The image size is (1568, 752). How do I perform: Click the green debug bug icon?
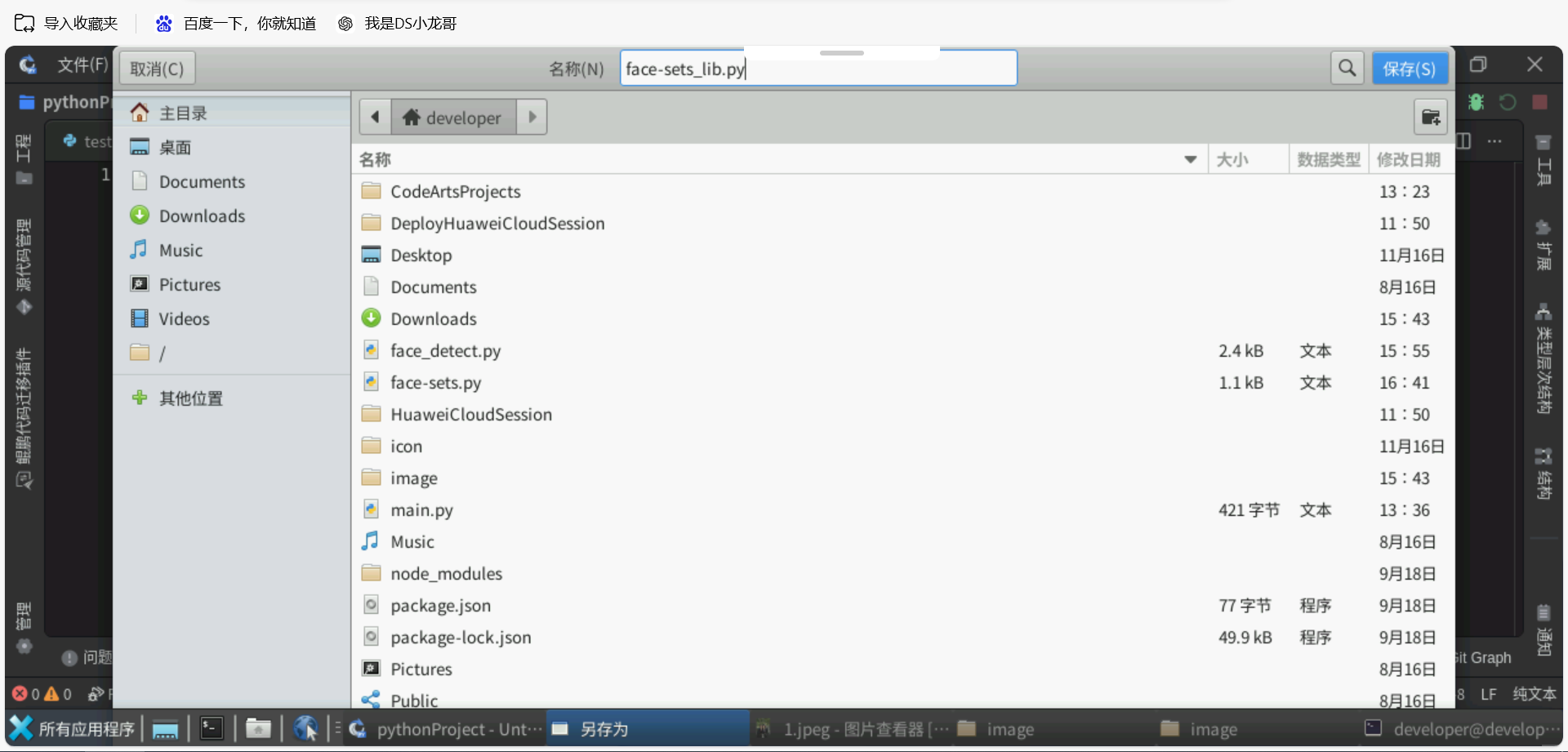coord(1476,103)
